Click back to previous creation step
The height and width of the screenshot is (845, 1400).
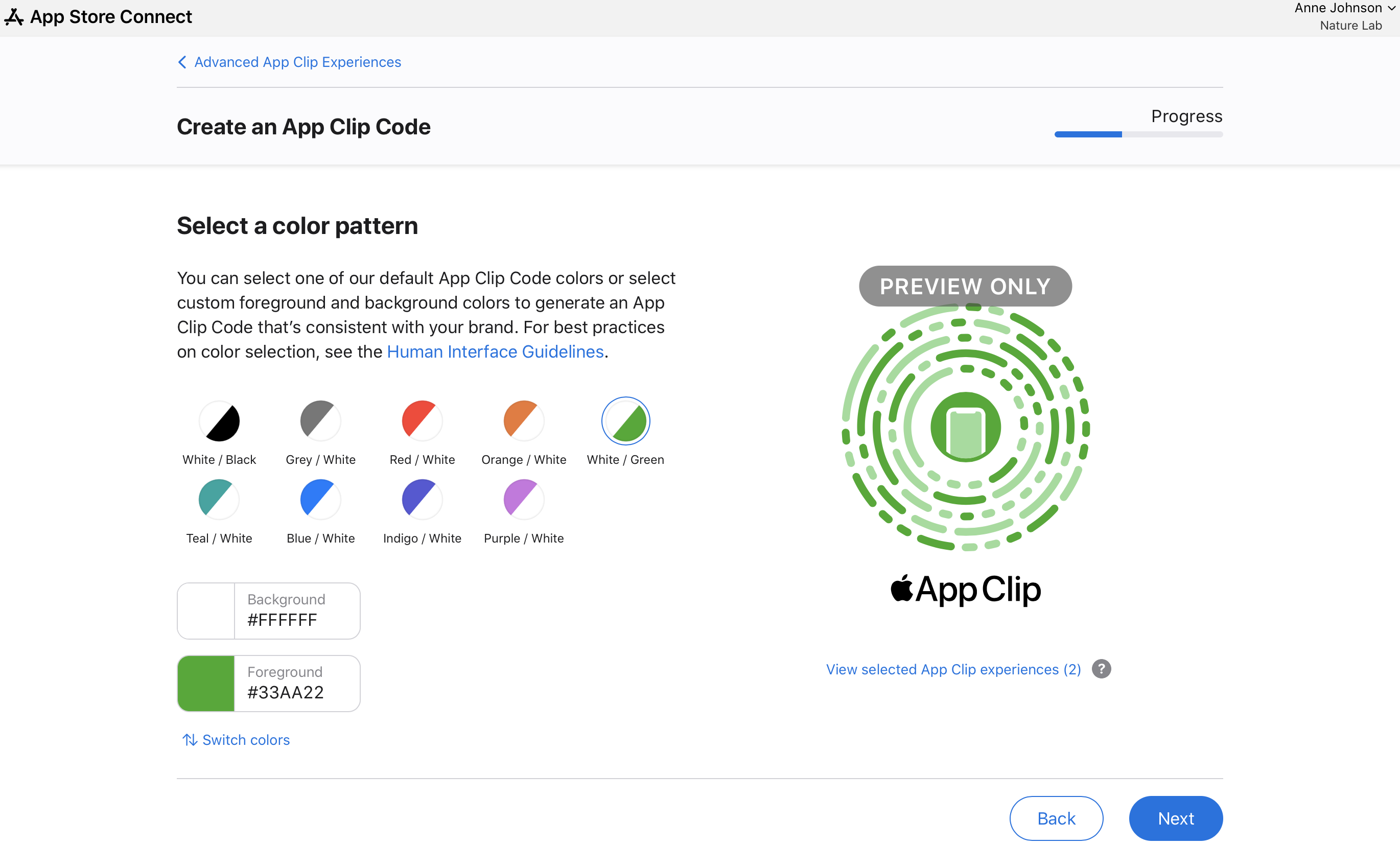[1056, 818]
